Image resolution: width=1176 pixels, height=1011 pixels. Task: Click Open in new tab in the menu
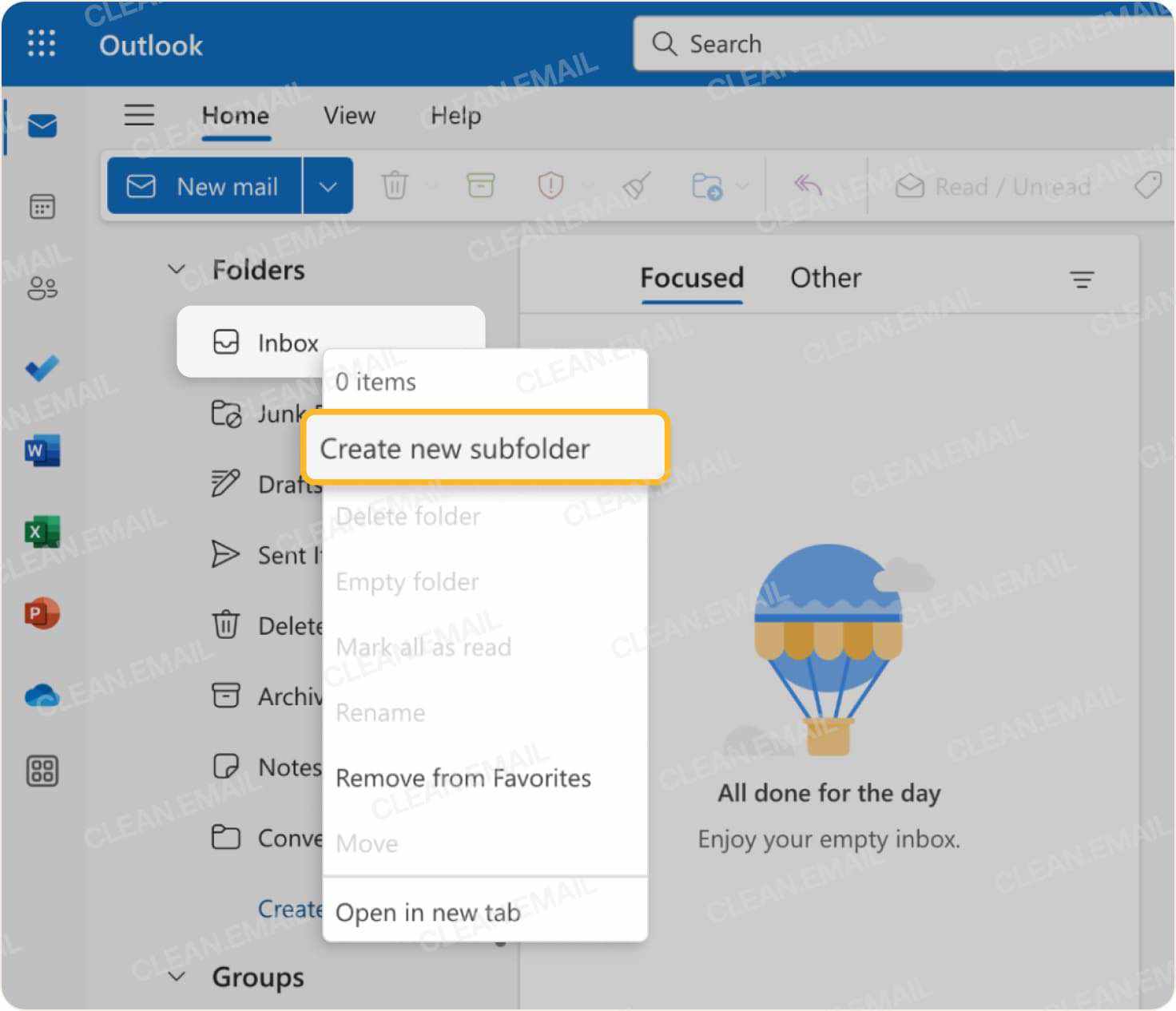[x=427, y=913]
